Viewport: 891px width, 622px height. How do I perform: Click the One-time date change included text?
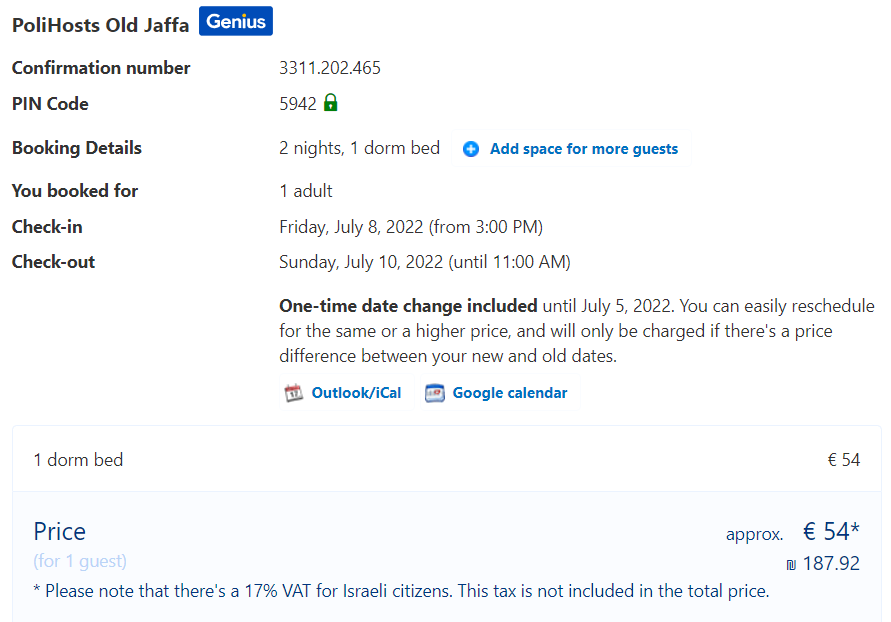(406, 305)
